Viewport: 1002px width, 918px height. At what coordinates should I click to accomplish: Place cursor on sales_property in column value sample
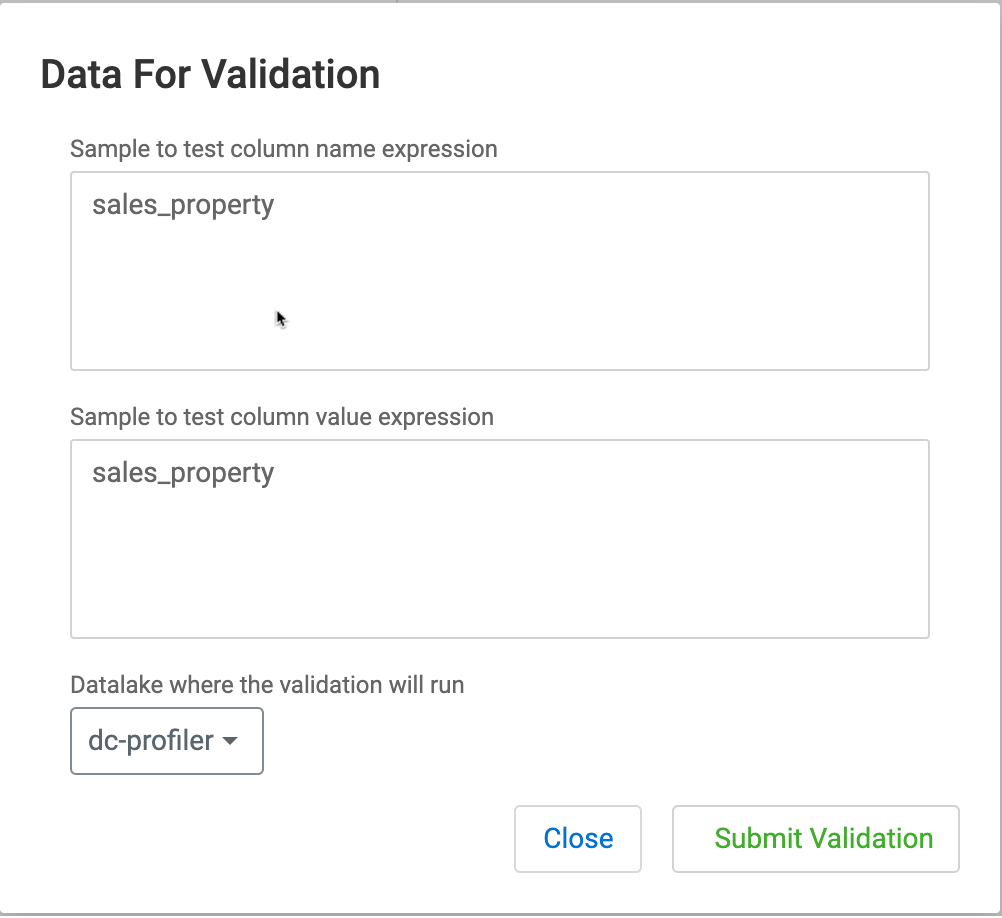pyautogui.click(x=183, y=472)
